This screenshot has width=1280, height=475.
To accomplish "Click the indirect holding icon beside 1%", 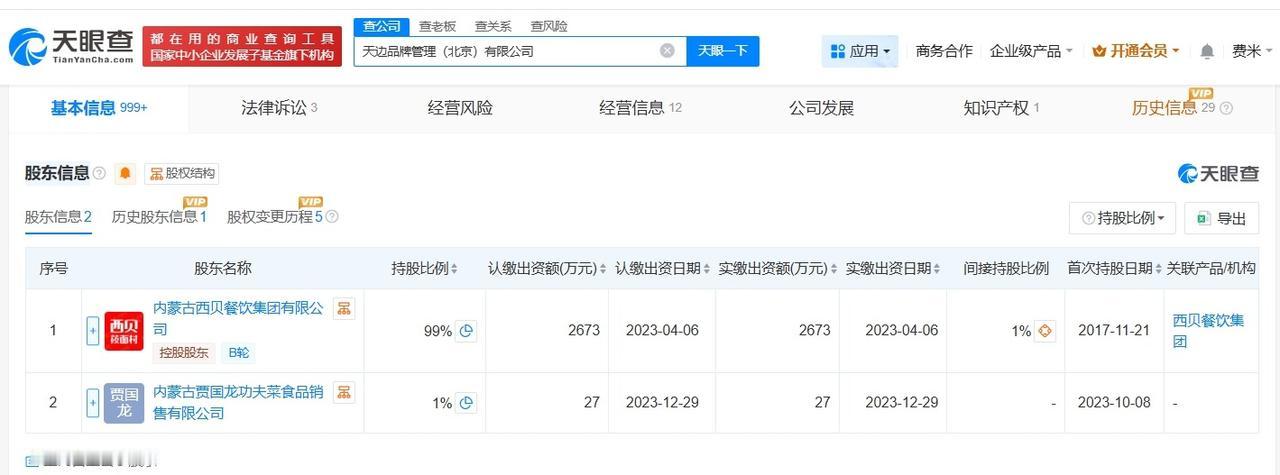I will 1045,331.
